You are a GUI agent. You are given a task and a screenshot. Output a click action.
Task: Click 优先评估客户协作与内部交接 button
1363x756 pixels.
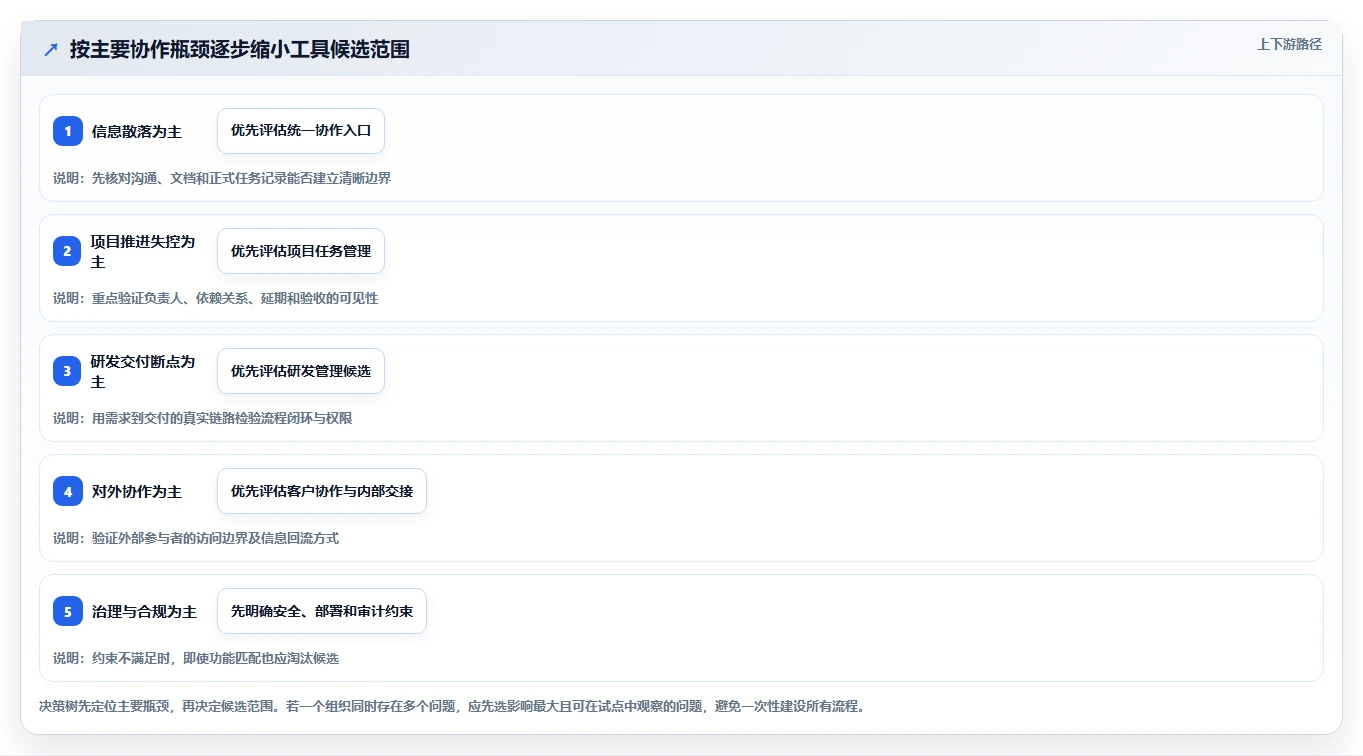pyautogui.click(x=322, y=491)
